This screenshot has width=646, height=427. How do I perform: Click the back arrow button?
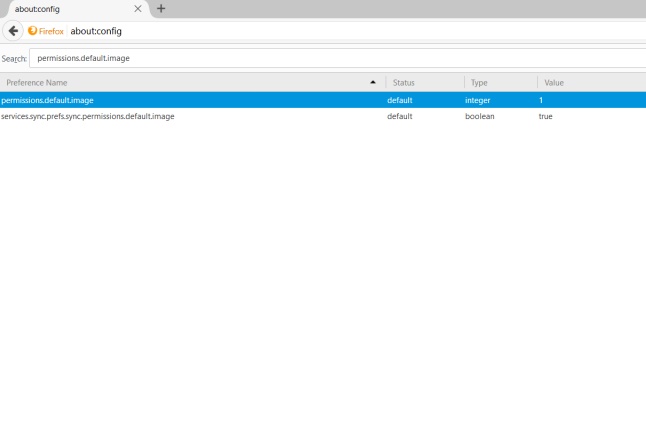(13, 31)
